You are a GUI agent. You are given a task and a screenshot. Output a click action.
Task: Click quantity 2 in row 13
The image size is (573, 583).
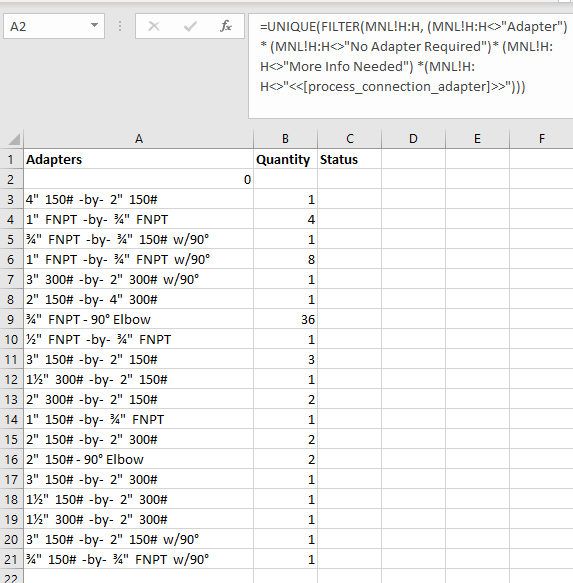click(x=285, y=399)
